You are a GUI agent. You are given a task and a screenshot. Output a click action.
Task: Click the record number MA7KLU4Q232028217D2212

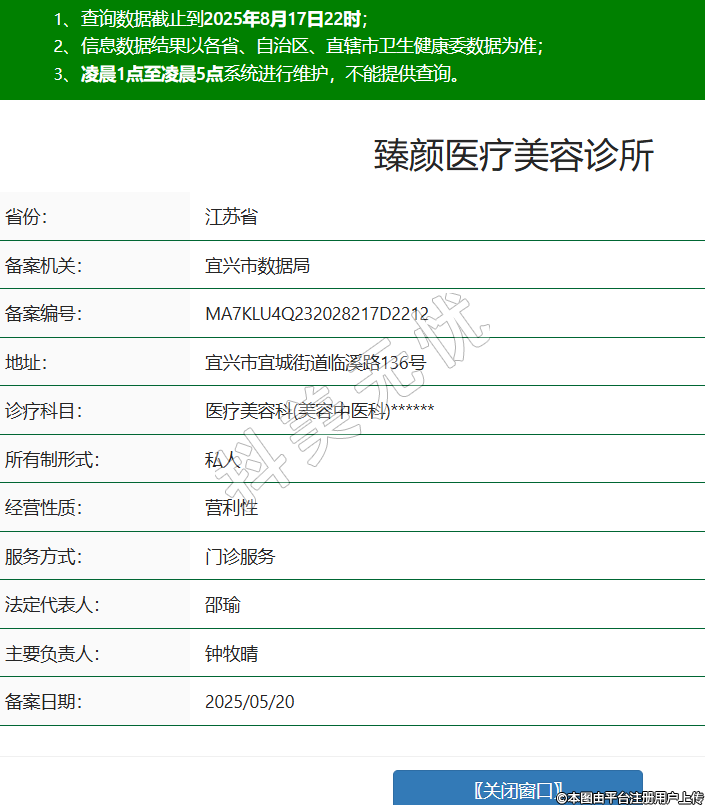317,314
